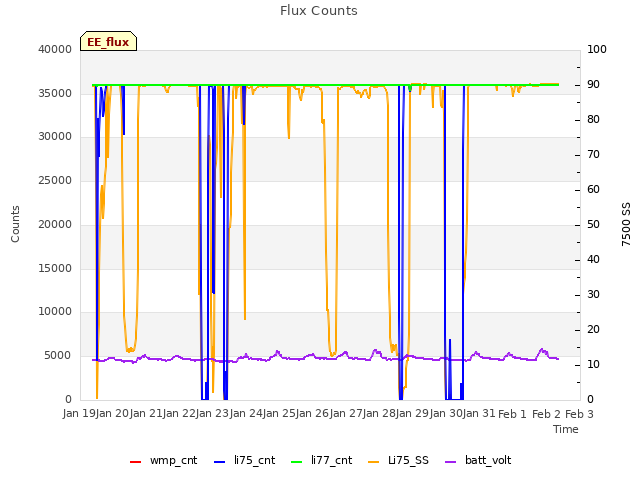Click the purple batt_volt legend swatch
Image resolution: width=640 pixels, height=480 pixels.
pyautogui.click(x=450, y=462)
